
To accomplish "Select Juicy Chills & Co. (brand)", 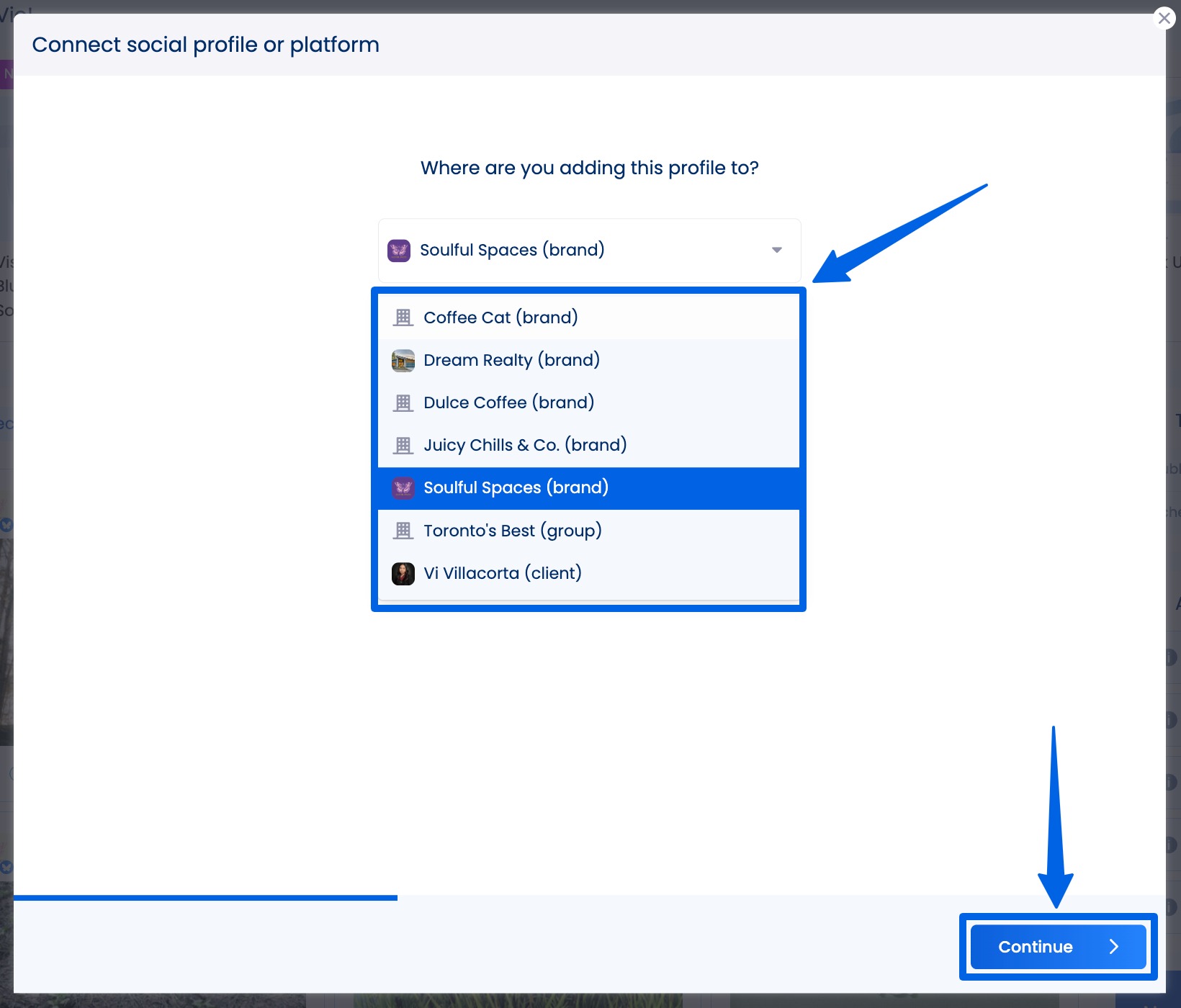I will [x=525, y=445].
